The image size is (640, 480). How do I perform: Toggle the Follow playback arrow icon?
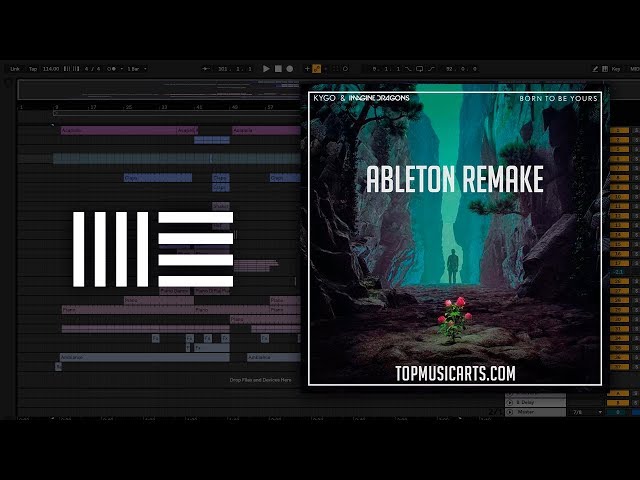click(206, 69)
